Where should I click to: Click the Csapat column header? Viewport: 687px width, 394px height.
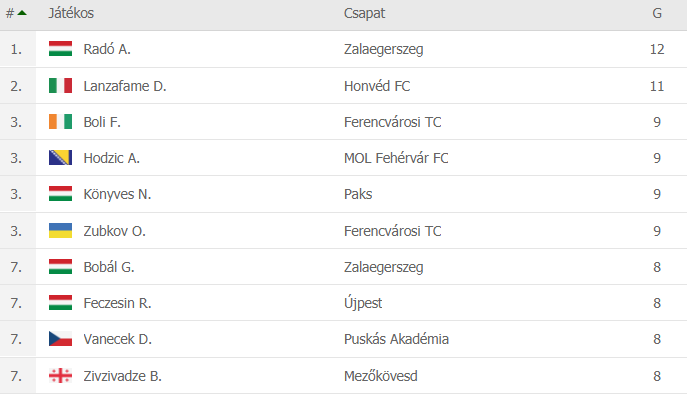coord(364,13)
